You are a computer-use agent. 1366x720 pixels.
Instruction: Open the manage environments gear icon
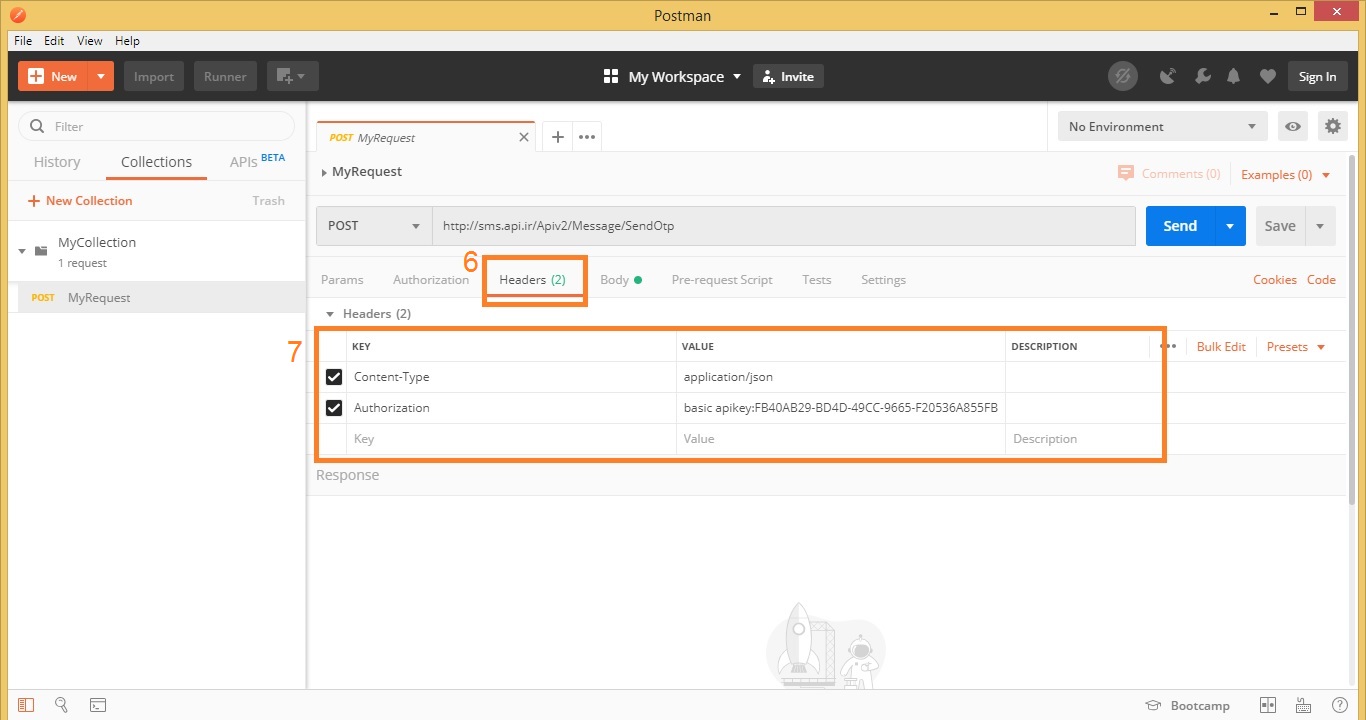click(x=1332, y=126)
